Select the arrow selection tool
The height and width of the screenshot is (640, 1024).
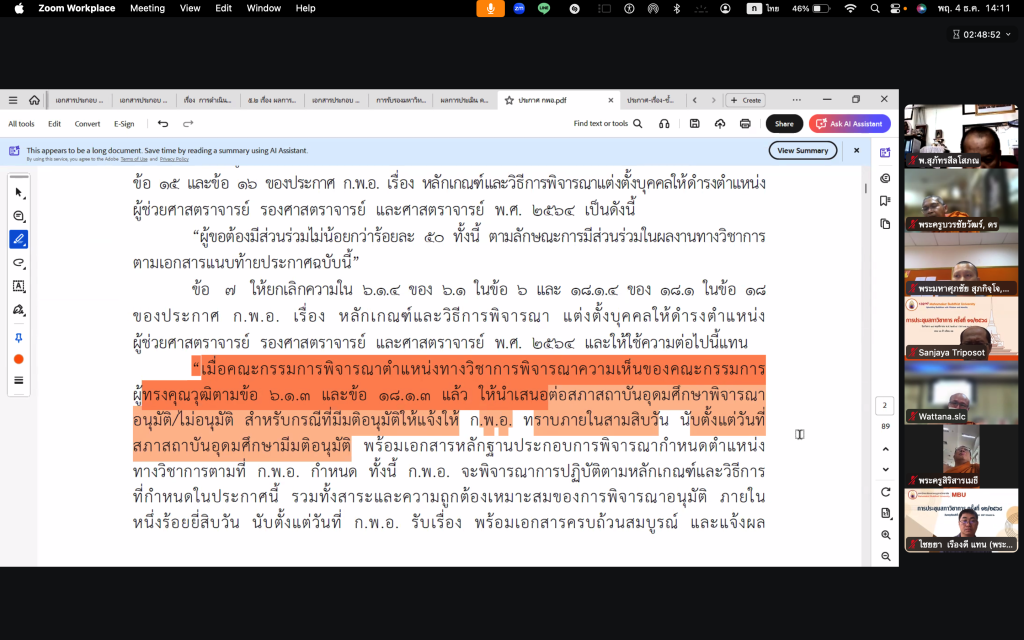click(19, 192)
